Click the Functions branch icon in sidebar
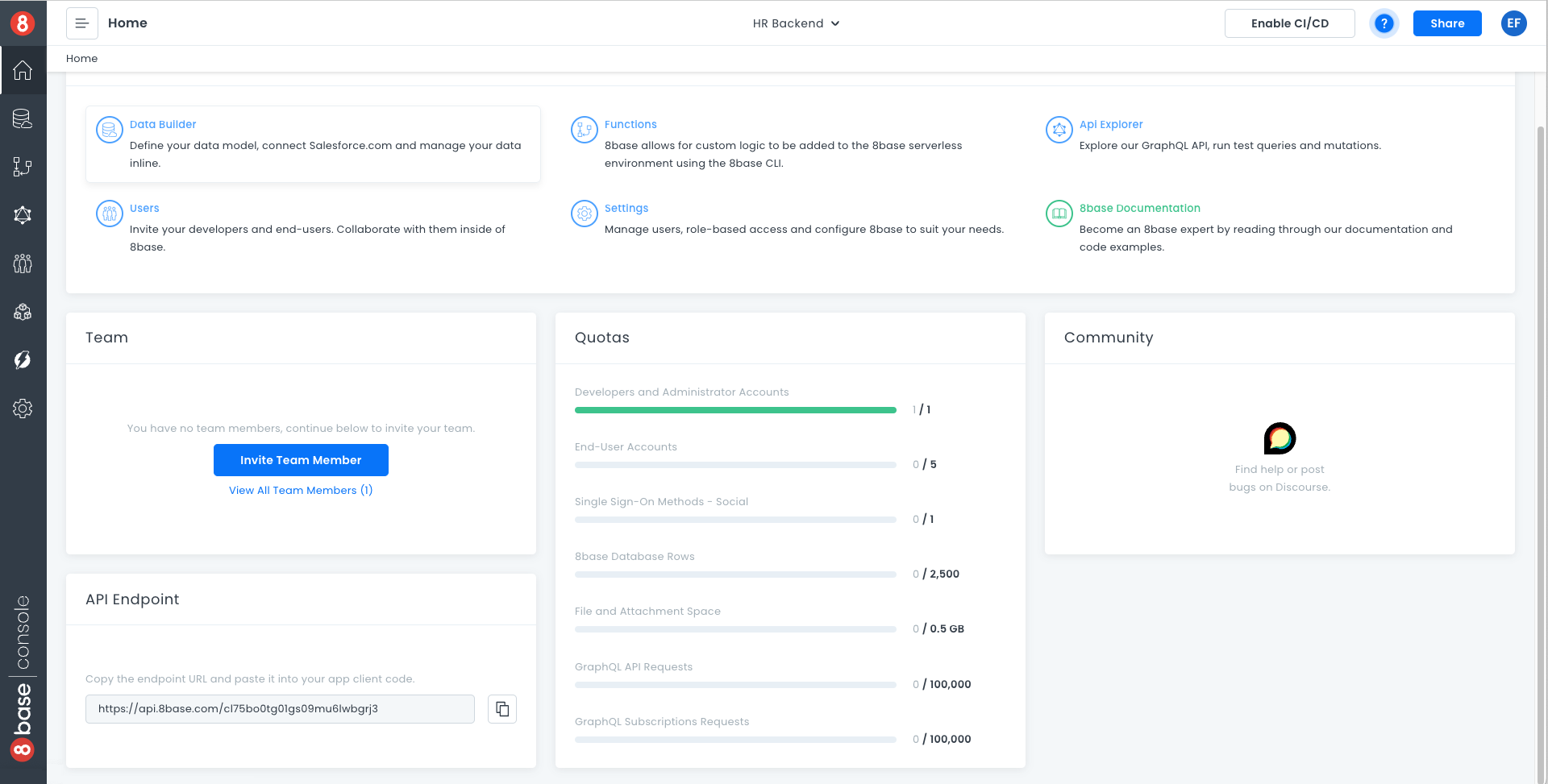Screen dimensions: 1548x784 (23, 167)
